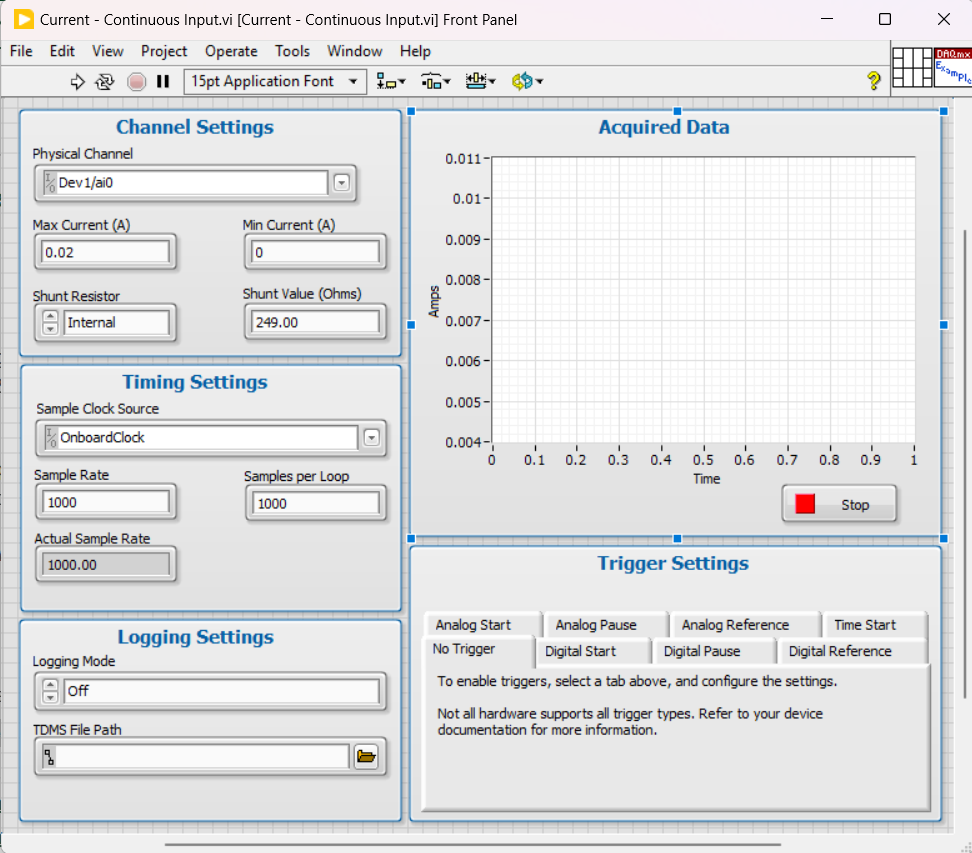Screen dimensions: 972x853
Task: Click the yellow context help question mark
Action: click(x=873, y=81)
